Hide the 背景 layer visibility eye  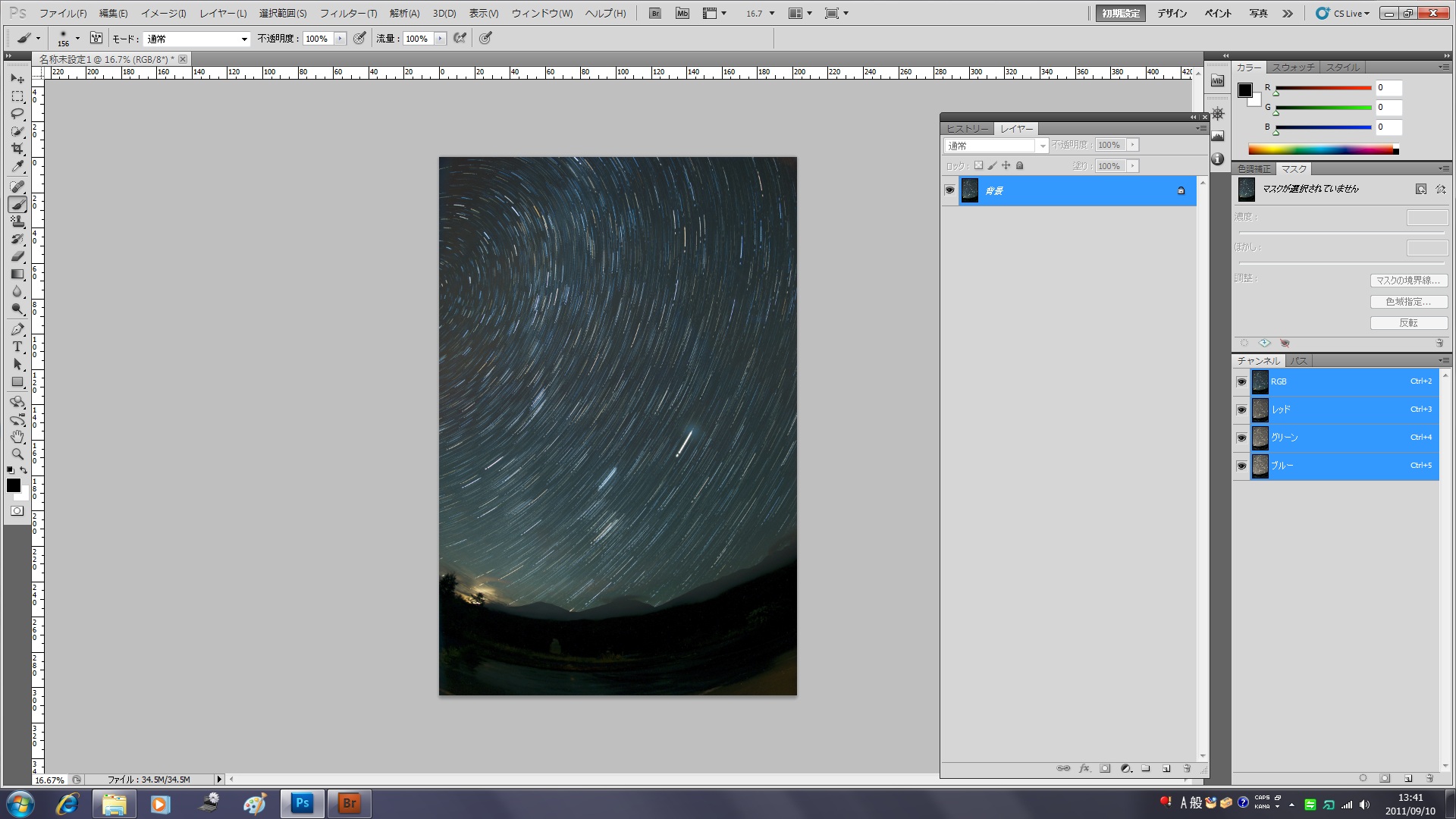coord(949,190)
